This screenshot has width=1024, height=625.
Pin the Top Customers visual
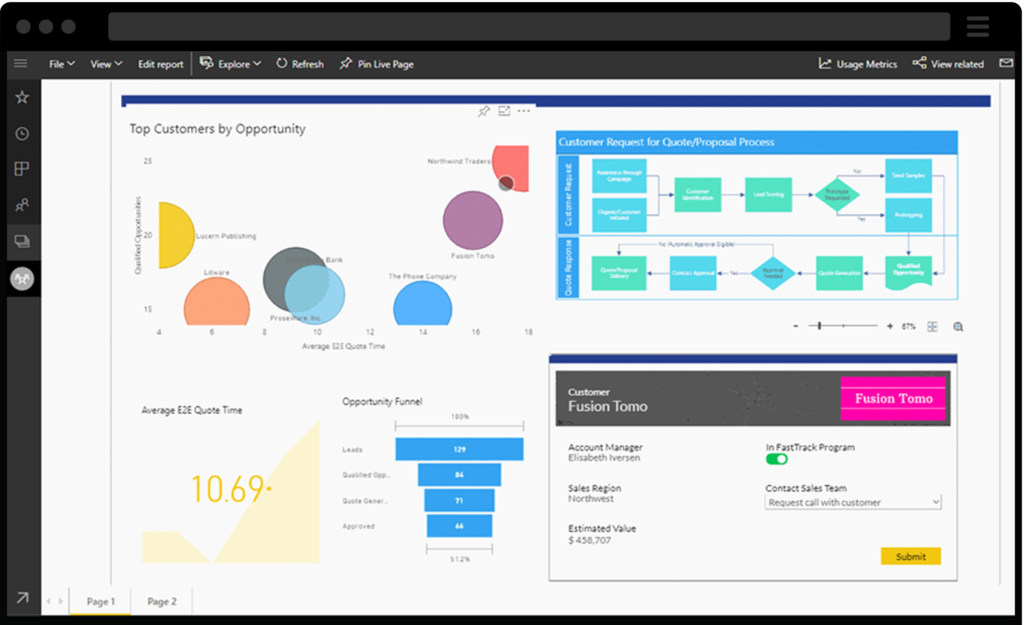(483, 111)
